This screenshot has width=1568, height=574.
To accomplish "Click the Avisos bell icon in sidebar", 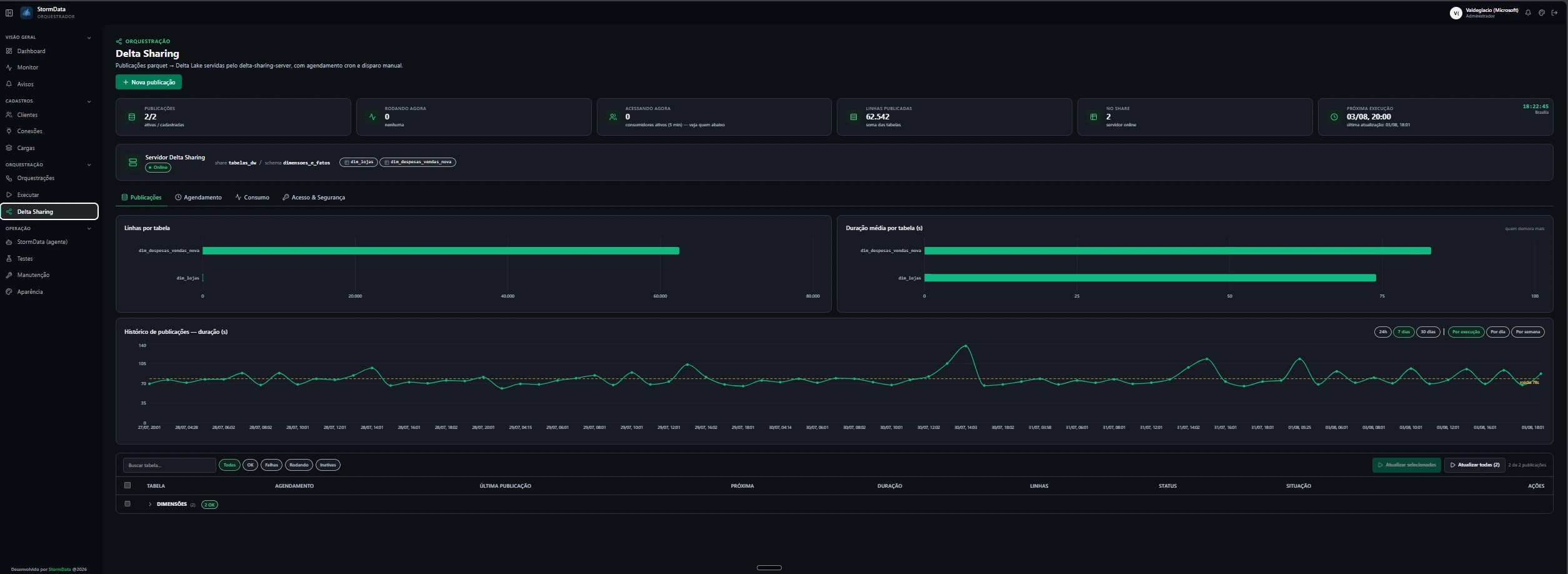I will coord(9,84).
